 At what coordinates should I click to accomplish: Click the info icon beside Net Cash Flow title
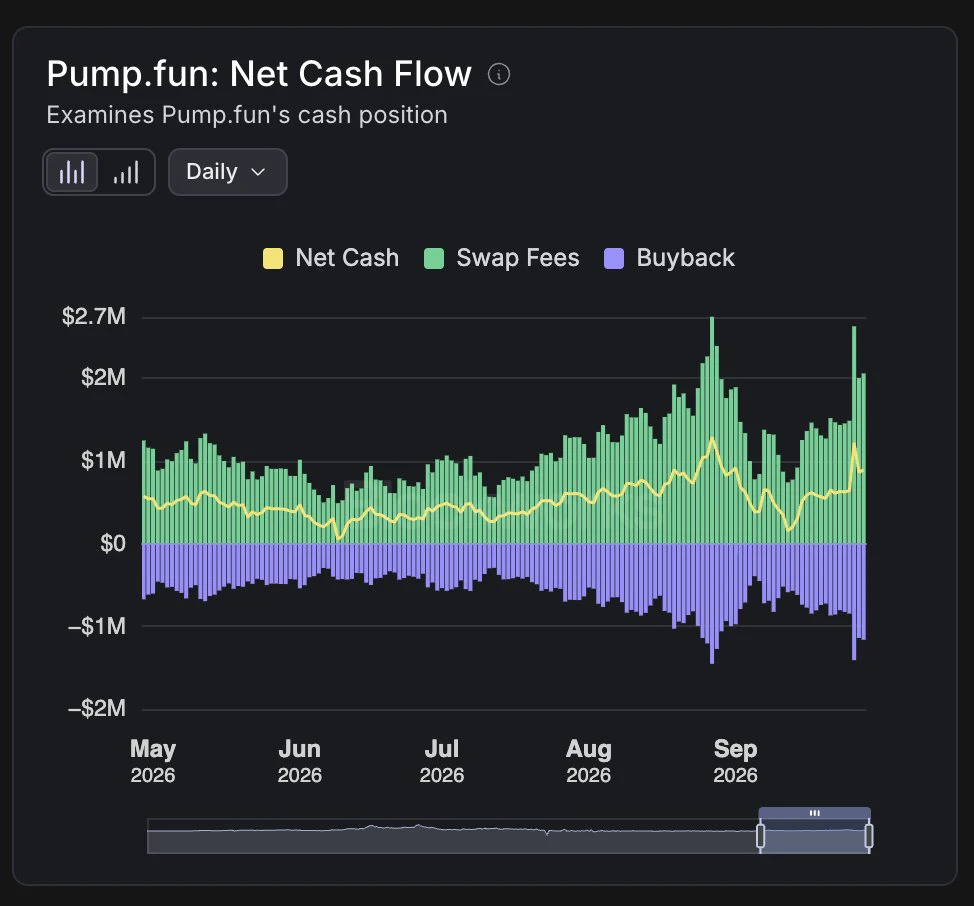[x=499, y=75]
